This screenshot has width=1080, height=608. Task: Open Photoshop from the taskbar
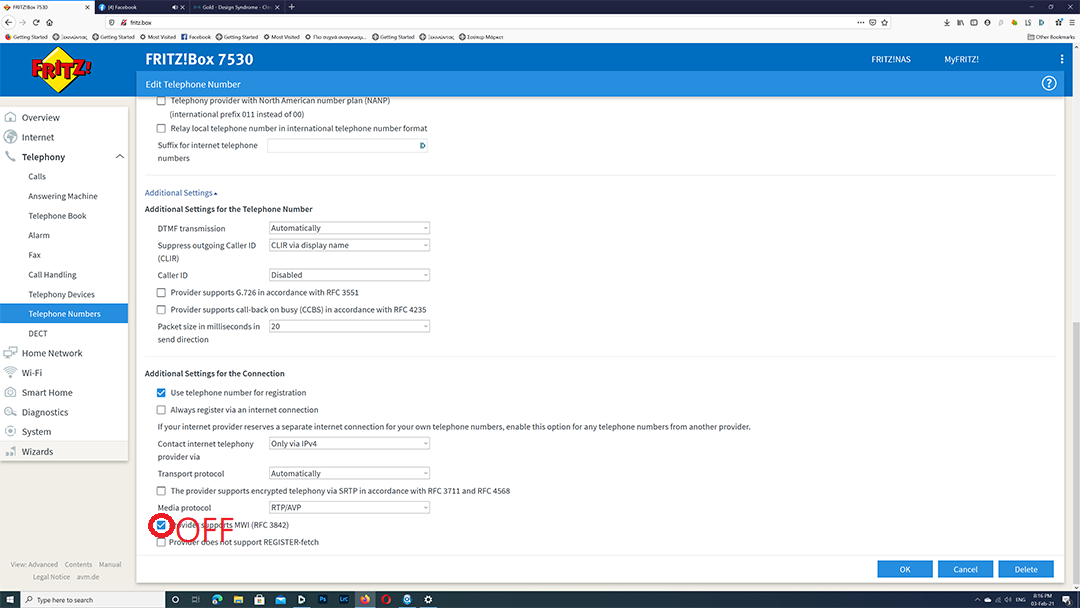click(322, 599)
